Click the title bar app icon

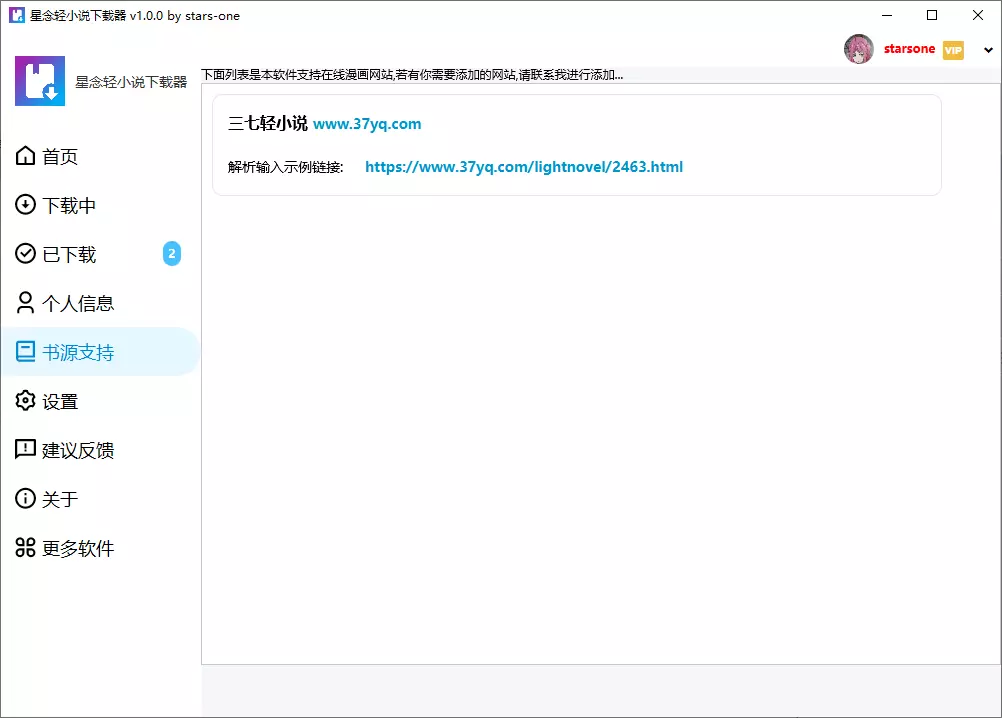(16, 15)
